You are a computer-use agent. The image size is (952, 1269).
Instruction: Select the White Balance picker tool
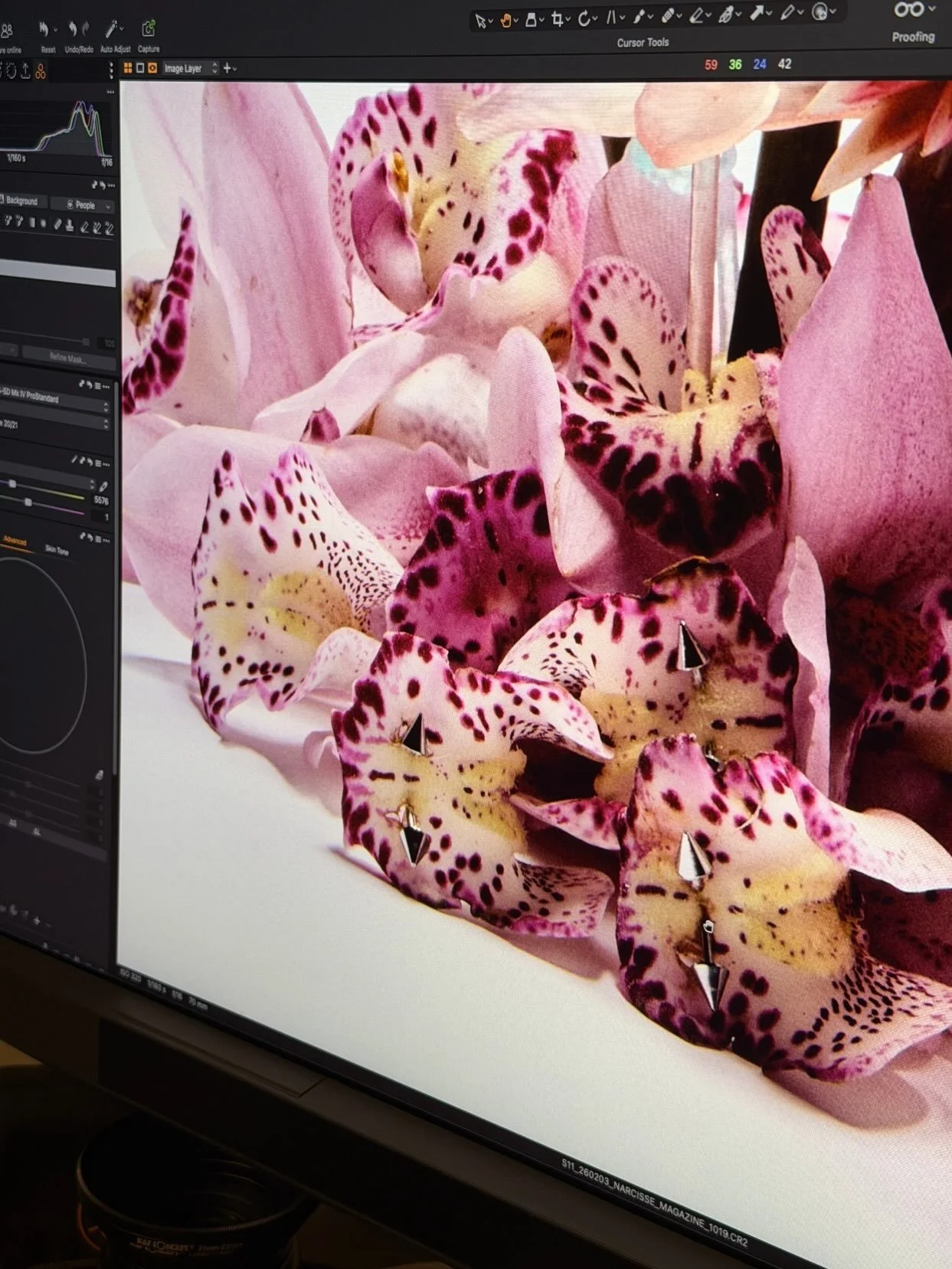click(x=725, y=15)
